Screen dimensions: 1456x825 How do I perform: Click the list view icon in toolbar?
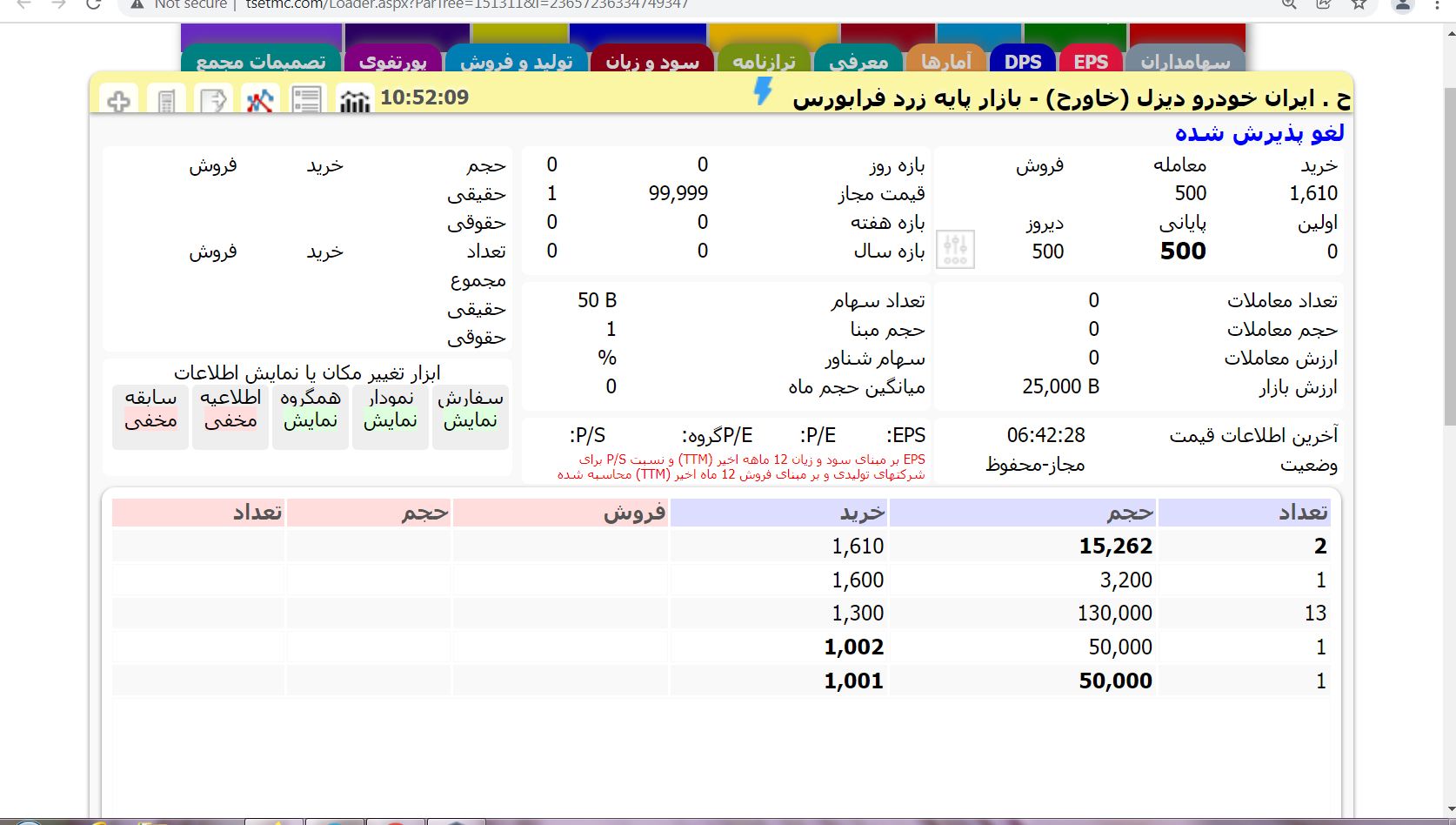306,100
